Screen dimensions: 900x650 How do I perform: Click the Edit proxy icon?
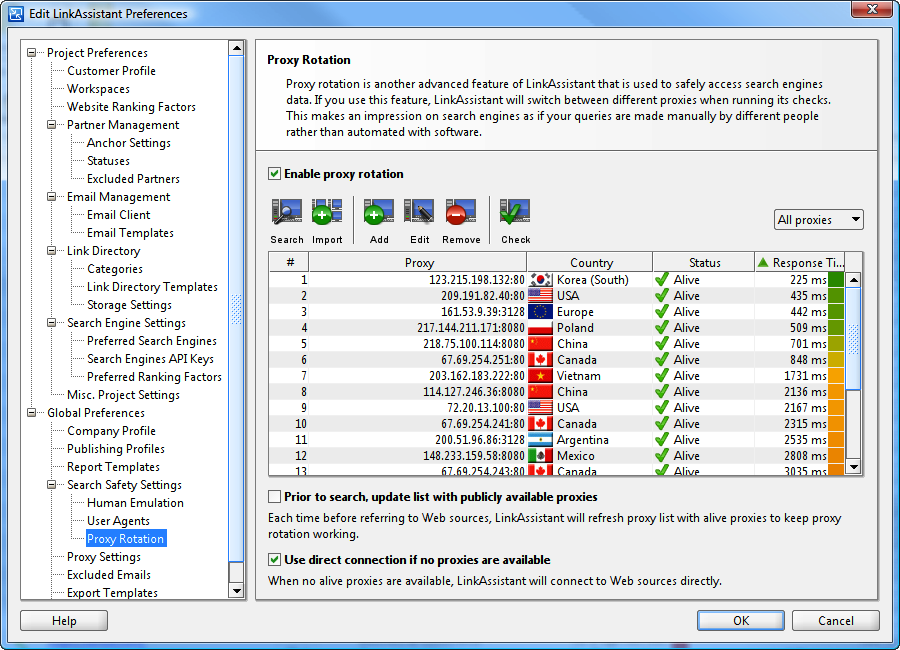[x=419, y=212]
